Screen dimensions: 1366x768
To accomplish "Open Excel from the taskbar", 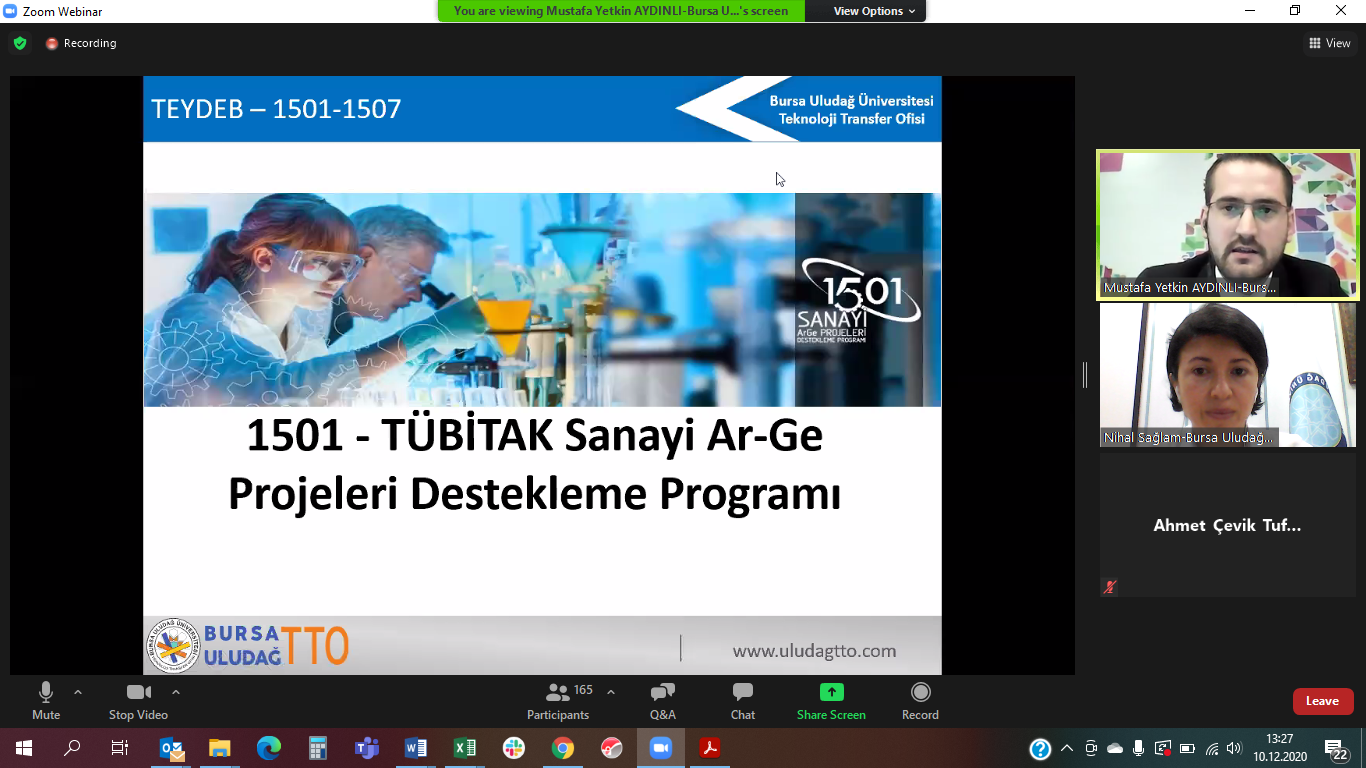I will point(465,748).
